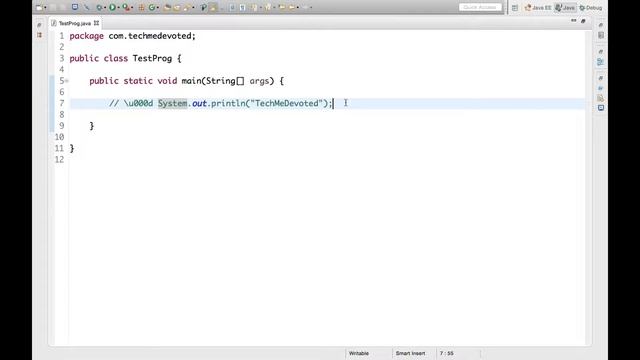The height and width of the screenshot is (360, 640).
Task: Click the beige page icon above the Console icon
Action: pyautogui.click(x=600, y=98)
